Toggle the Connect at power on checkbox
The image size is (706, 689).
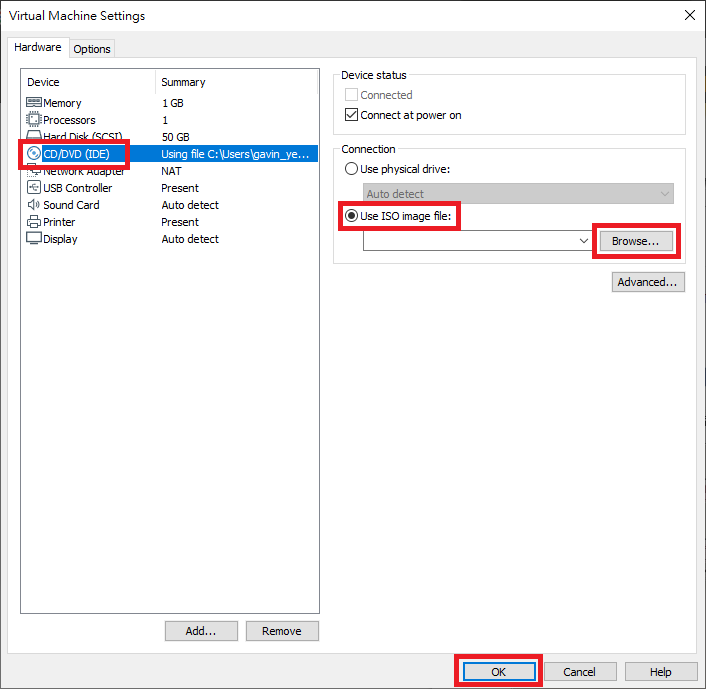[351, 115]
